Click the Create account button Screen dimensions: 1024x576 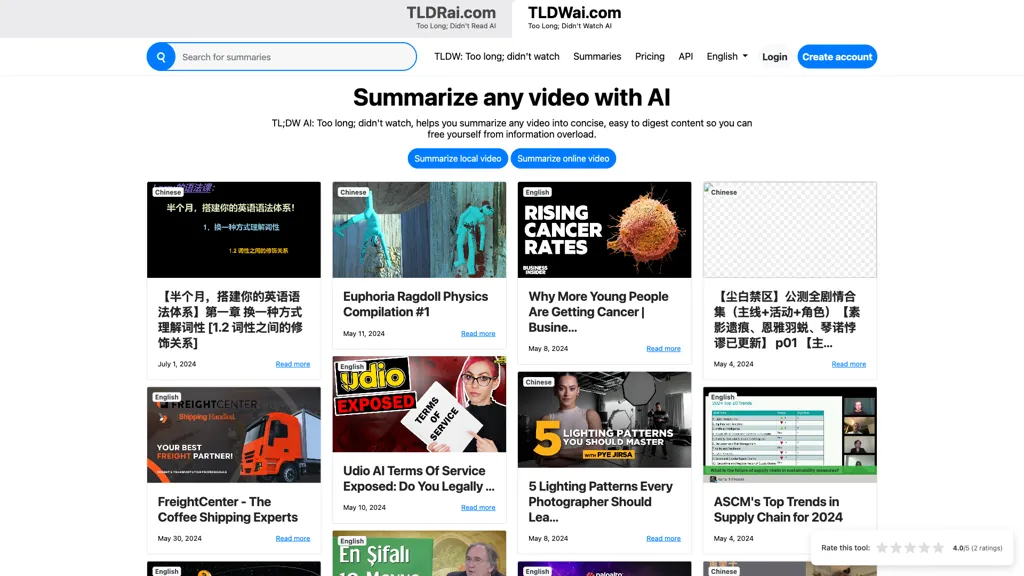pyautogui.click(x=837, y=57)
